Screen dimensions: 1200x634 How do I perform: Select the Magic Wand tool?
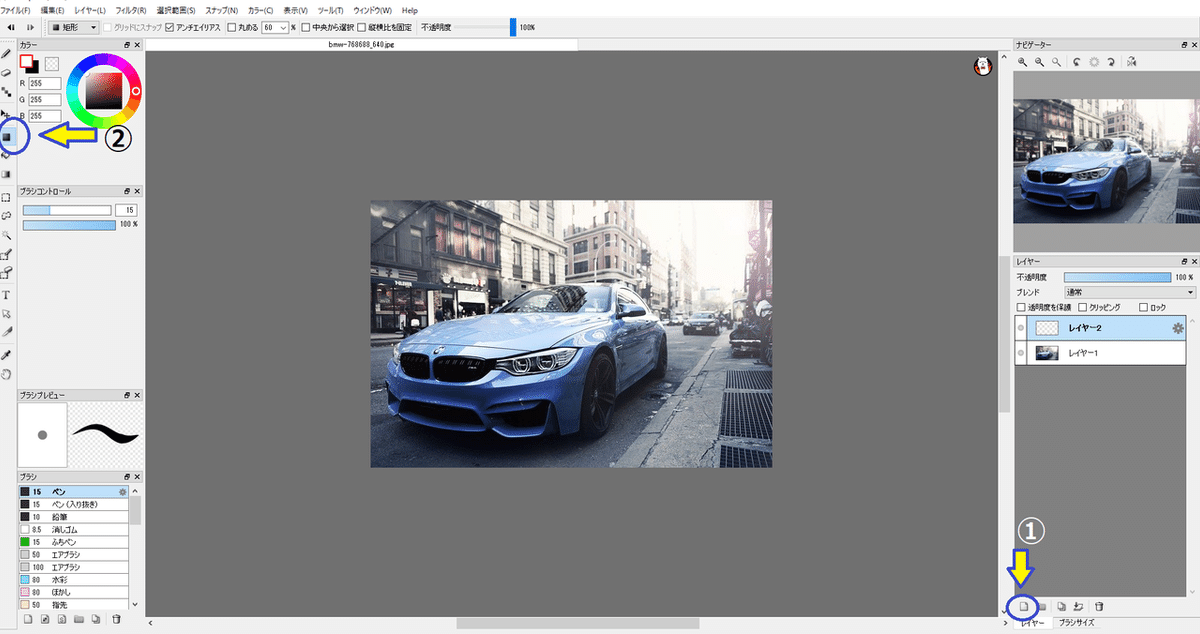click(7, 235)
